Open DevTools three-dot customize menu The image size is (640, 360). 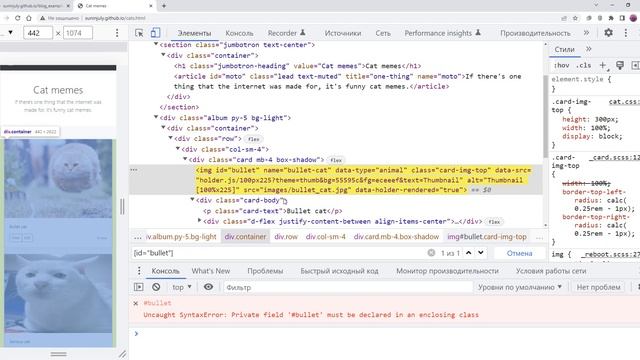pos(626,33)
